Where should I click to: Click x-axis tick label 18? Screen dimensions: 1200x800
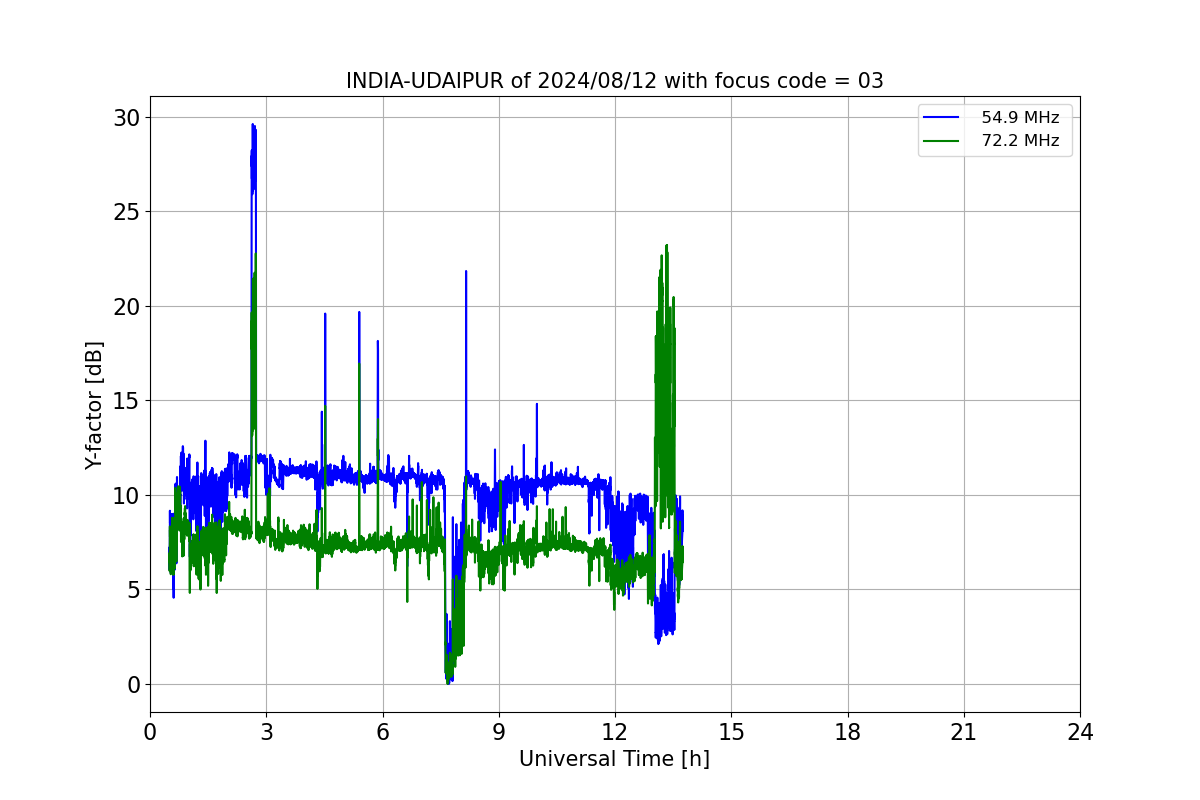click(848, 732)
